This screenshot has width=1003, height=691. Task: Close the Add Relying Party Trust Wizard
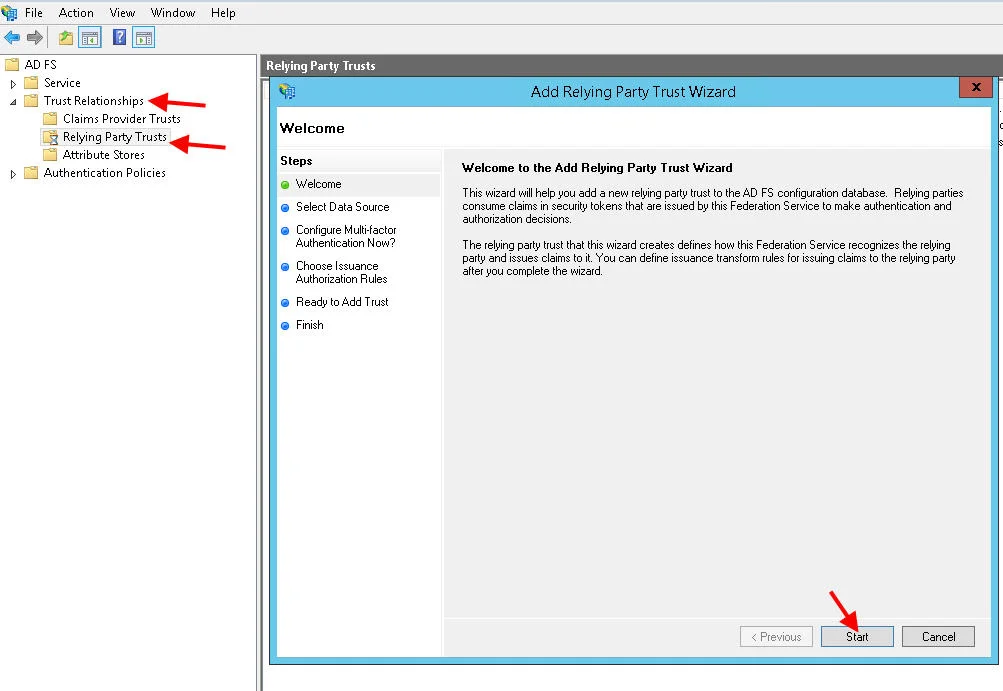pos(976,87)
